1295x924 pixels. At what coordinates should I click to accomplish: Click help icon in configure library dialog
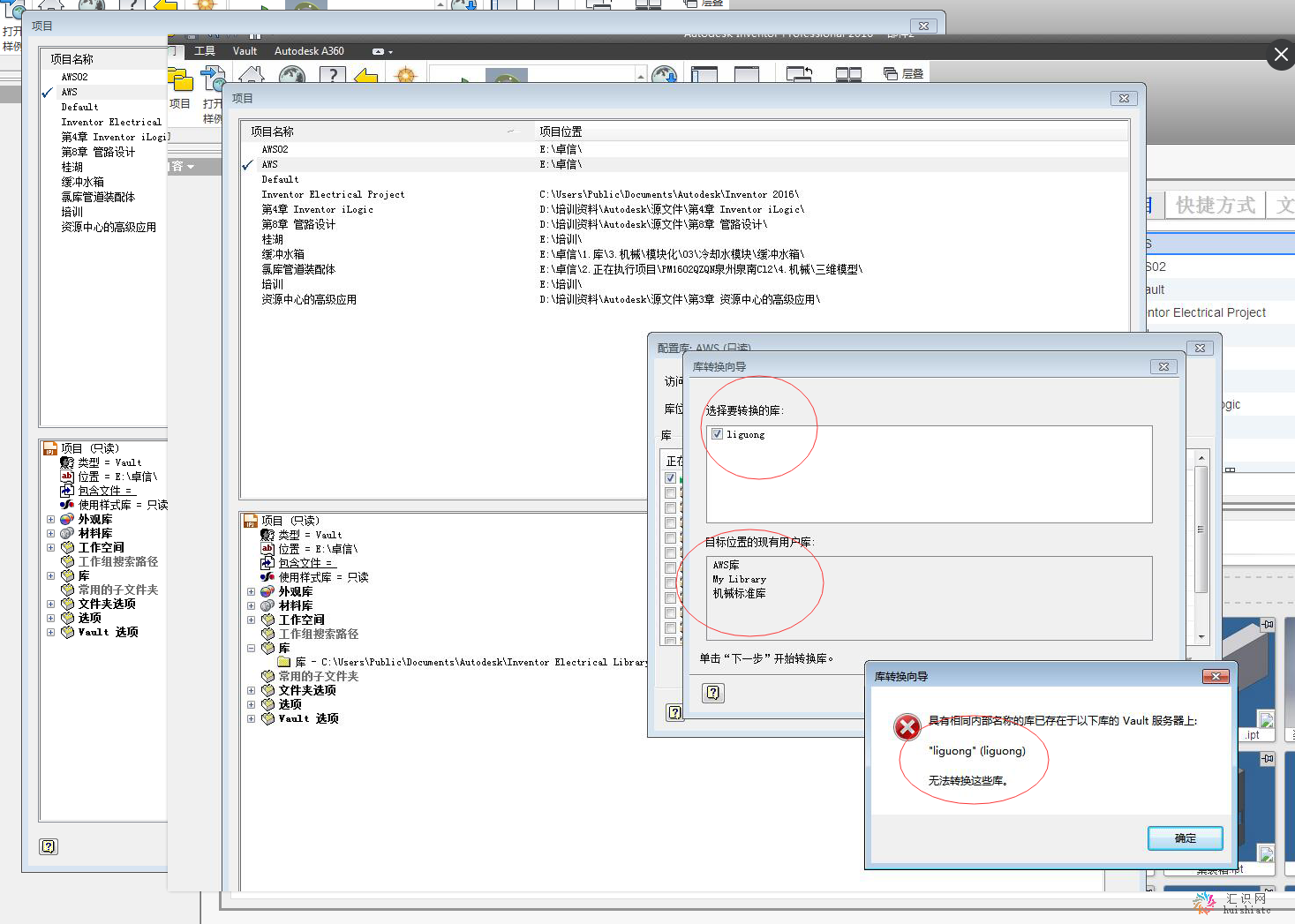tap(674, 712)
